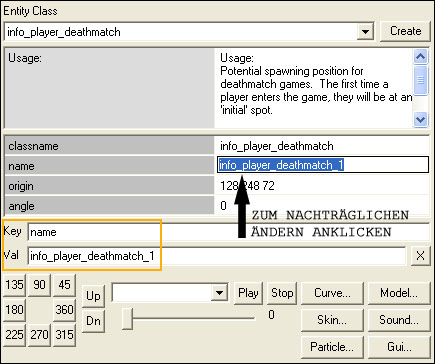Set angle to 180
435x364 pixels.
pyautogui.click(x=14, y=310)
